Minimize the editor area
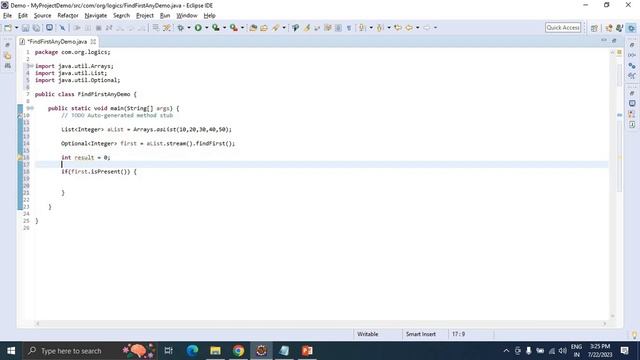This screenshot has width=640, height=360. 604,40
